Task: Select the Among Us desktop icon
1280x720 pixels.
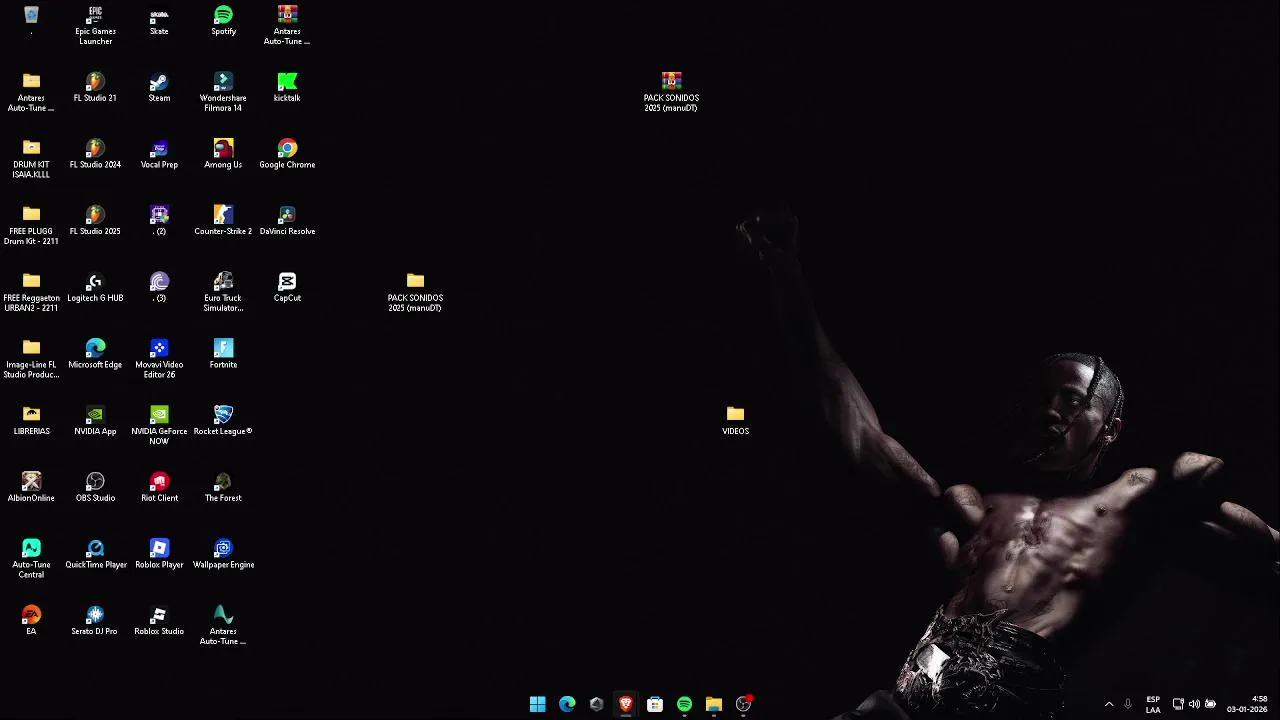Action: 223,155
